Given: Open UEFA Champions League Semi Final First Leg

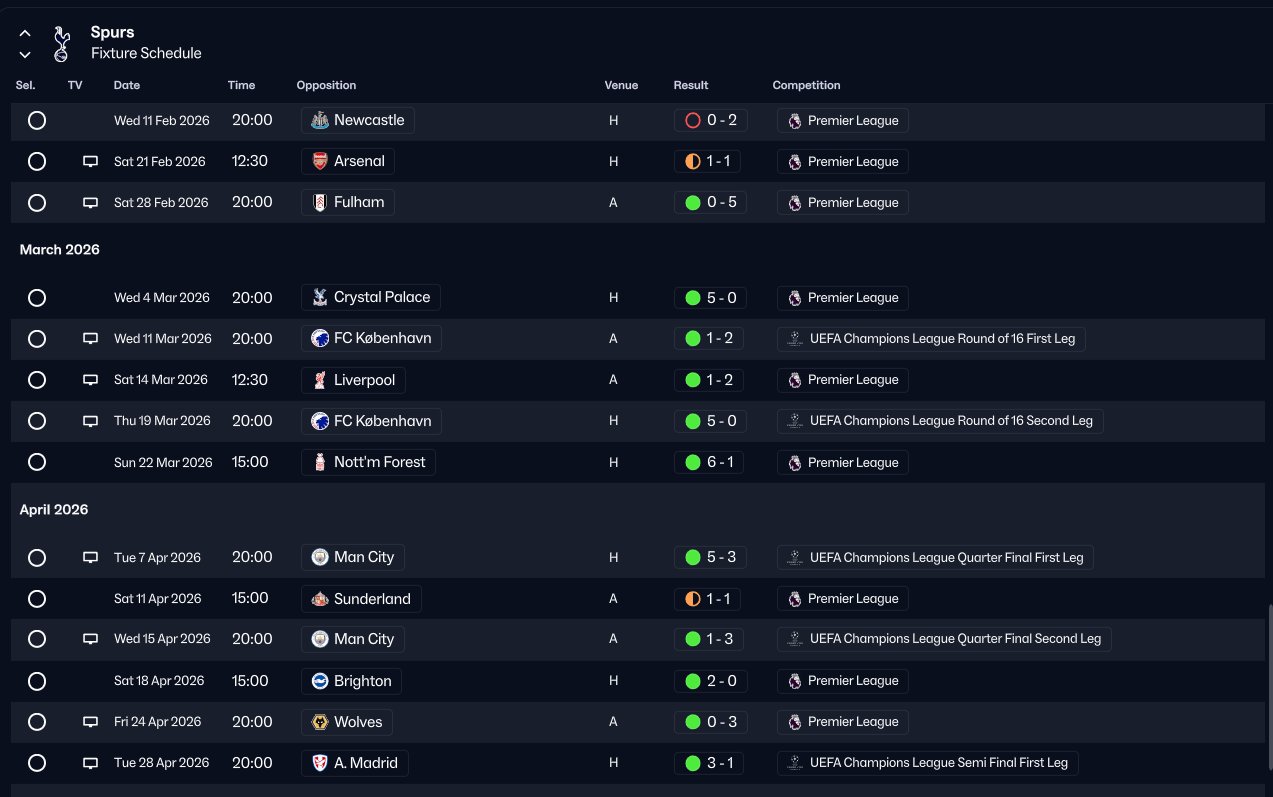Looking at the screenshot, I should pyautogui.click(x=927, y=763).
